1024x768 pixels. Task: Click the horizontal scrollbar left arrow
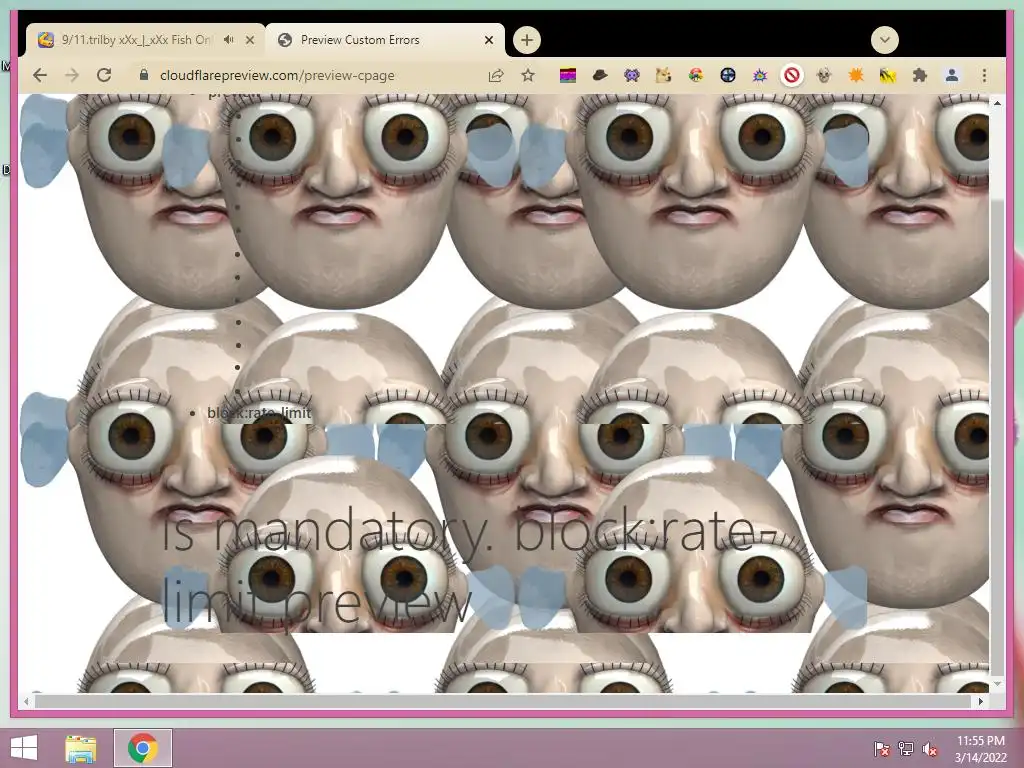[x=26, y=701]
